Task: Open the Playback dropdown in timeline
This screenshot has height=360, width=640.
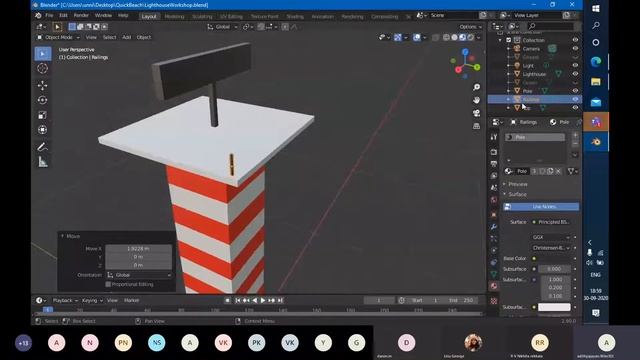Action: 65,300
